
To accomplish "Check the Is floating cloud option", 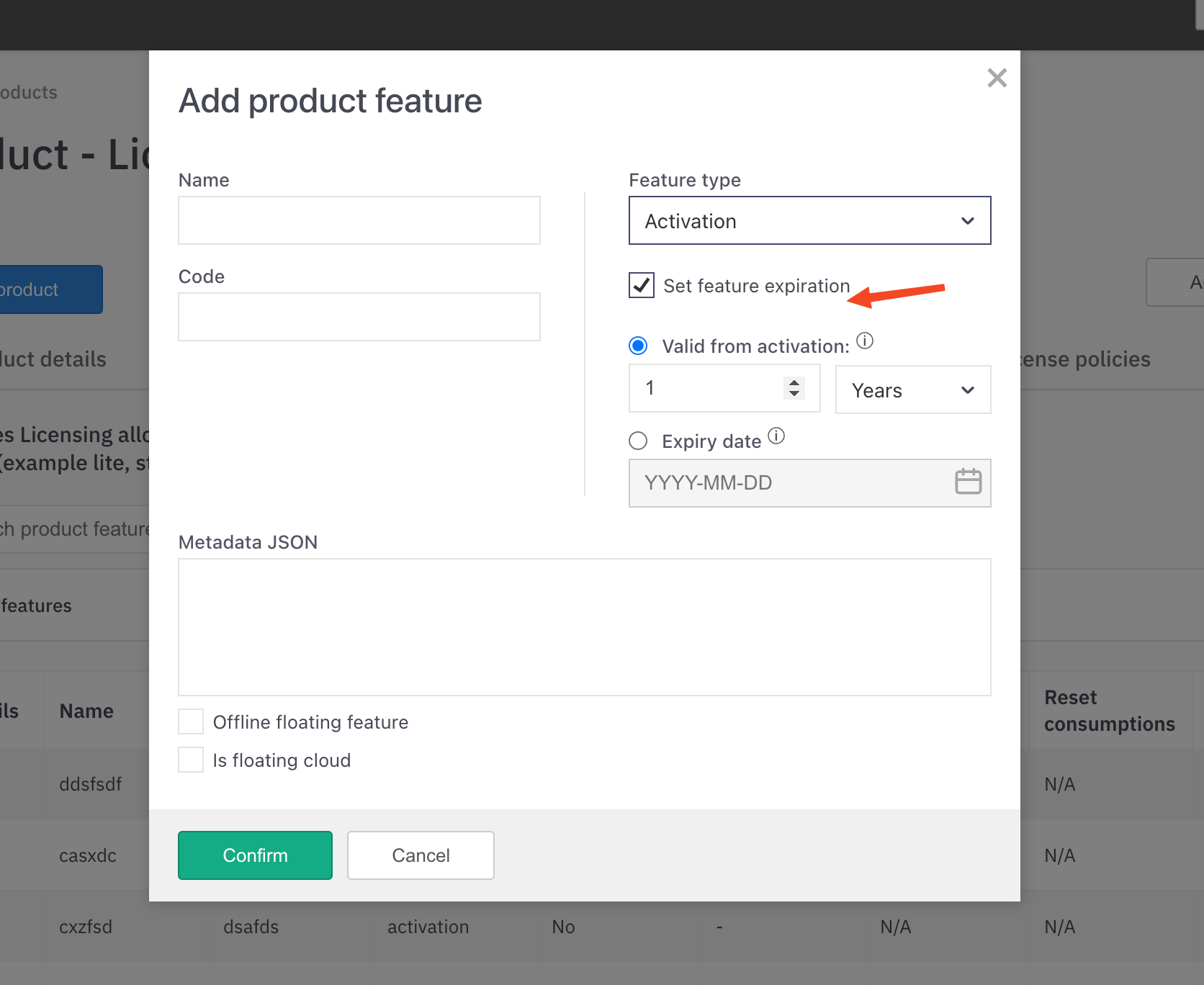I will [191, 760].
